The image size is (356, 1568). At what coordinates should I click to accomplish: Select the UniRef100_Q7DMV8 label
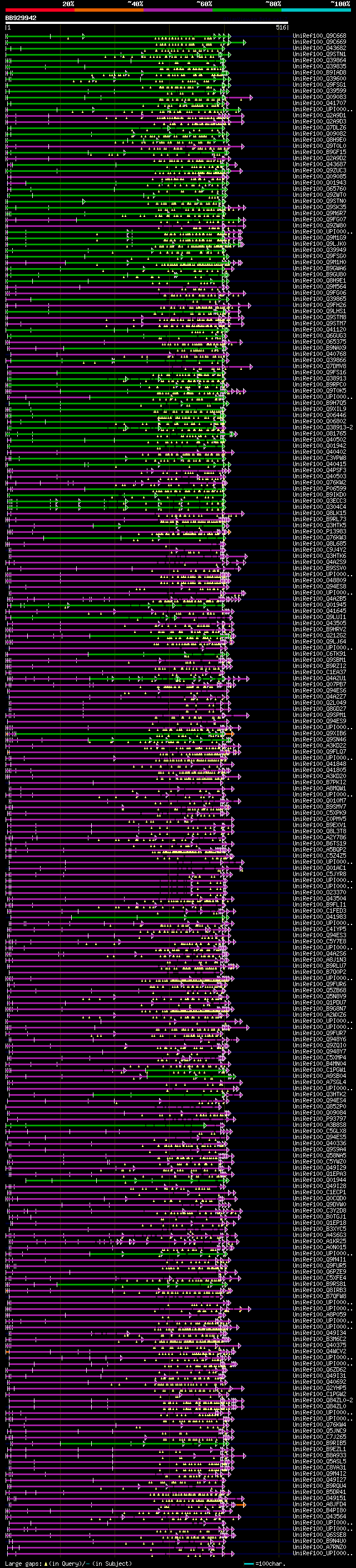click(x=319, y=367)
